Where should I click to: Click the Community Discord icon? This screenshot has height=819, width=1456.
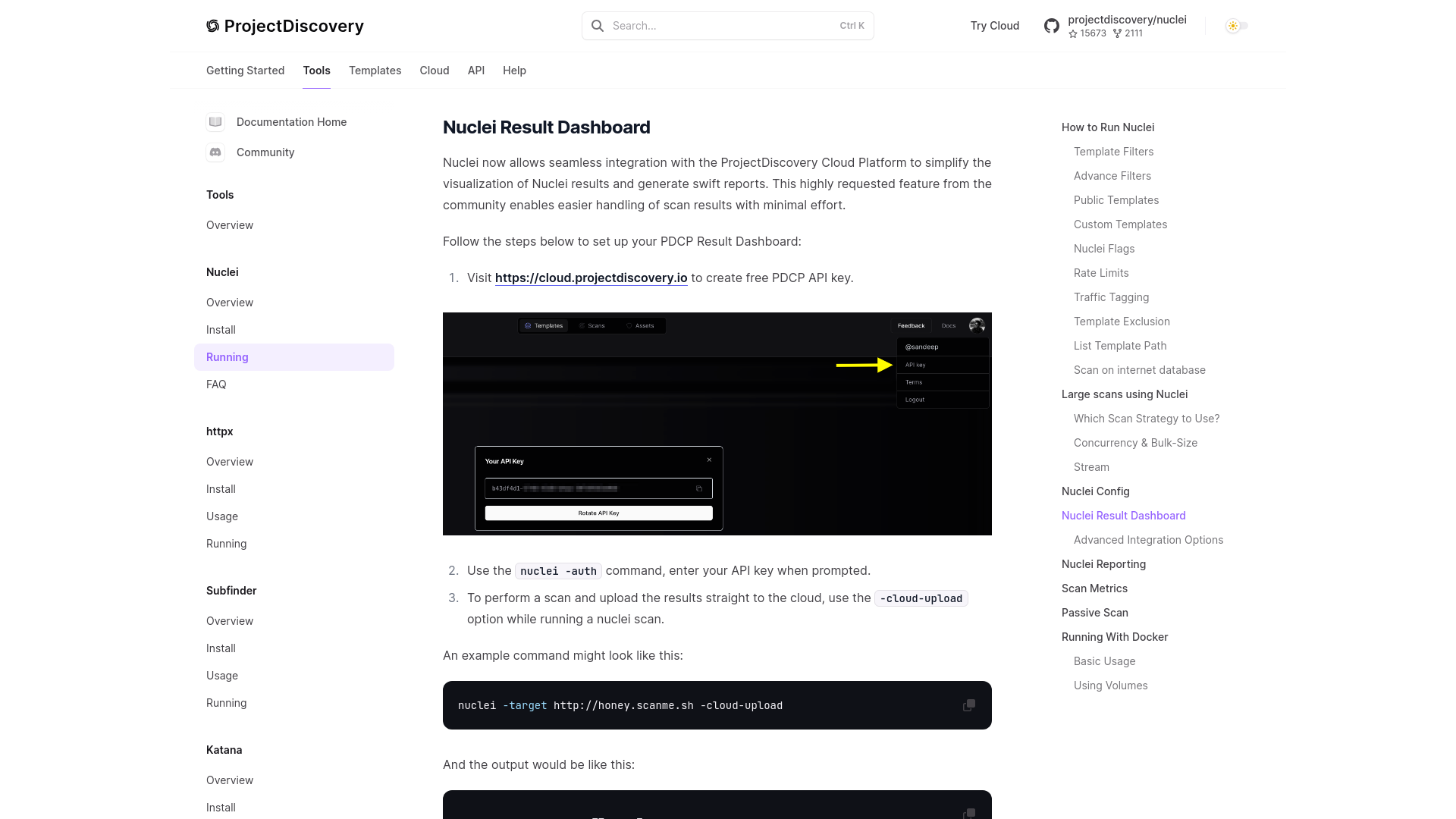pyautogui.click(x=215, y=152)
